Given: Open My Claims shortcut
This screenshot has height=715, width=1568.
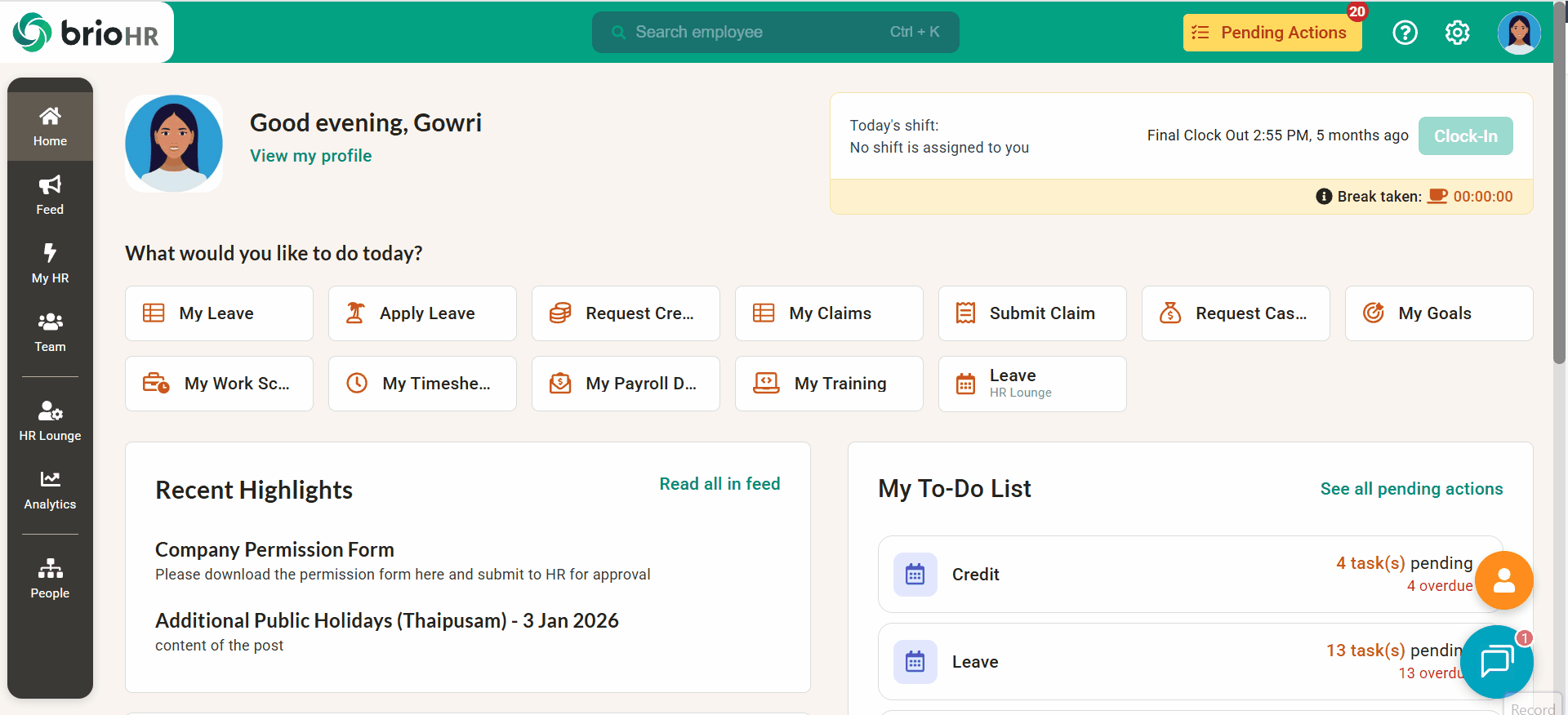Looking at the screenshot, I should [829, 313].
